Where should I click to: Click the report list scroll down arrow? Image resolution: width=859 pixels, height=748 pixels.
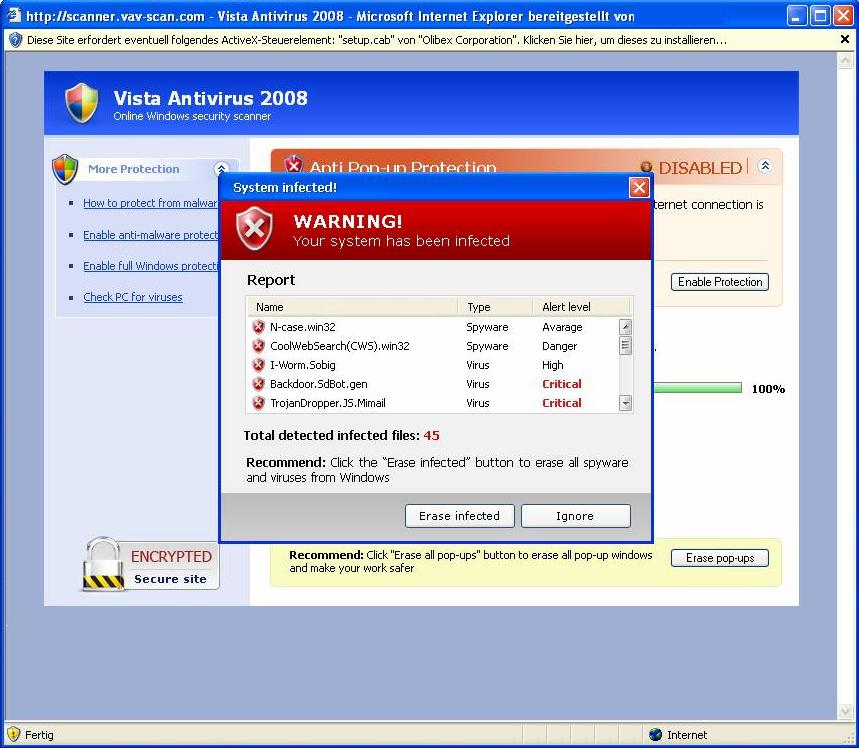(625, 403)
